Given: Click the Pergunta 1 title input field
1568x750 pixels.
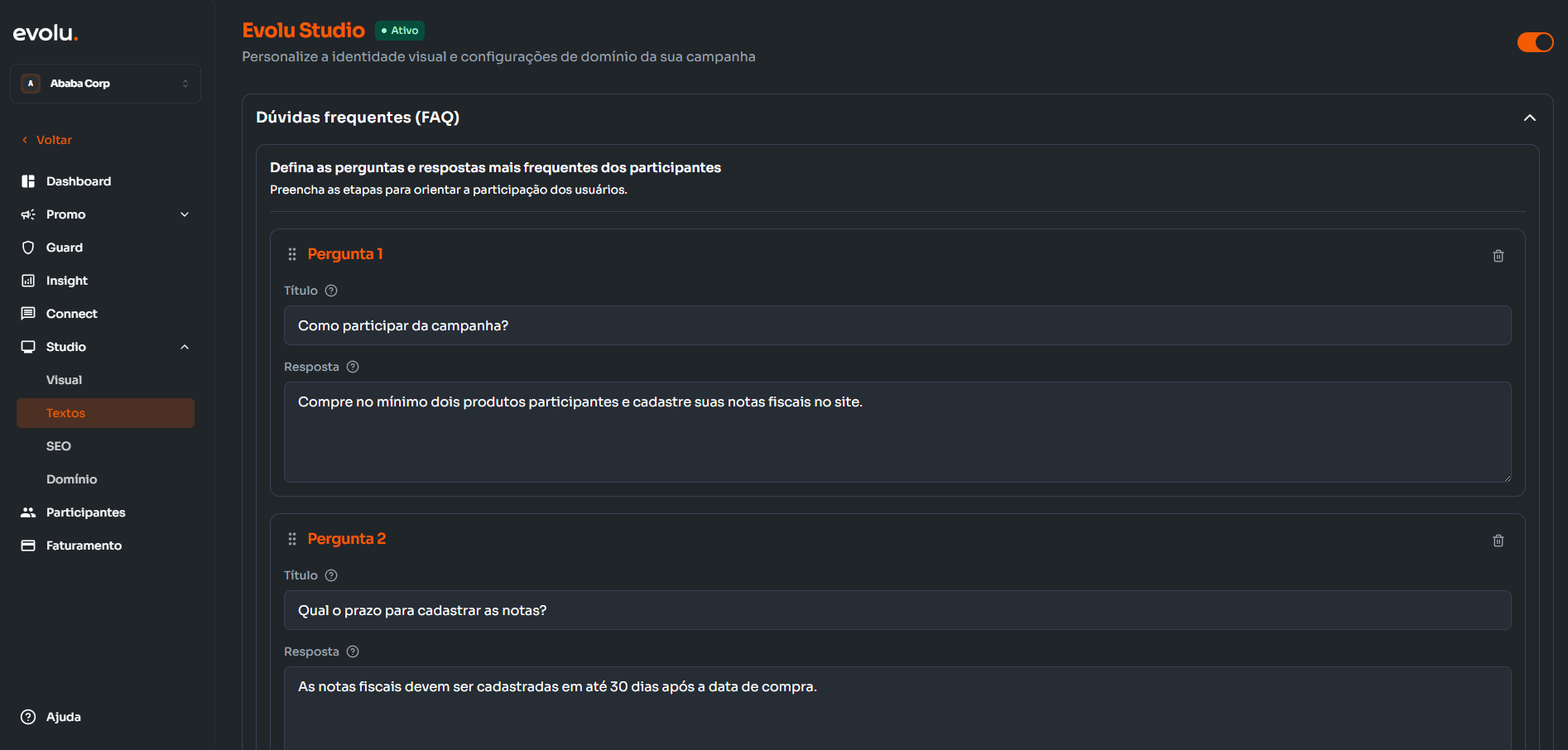Looking at the screenshot, I should click(897, 325).
